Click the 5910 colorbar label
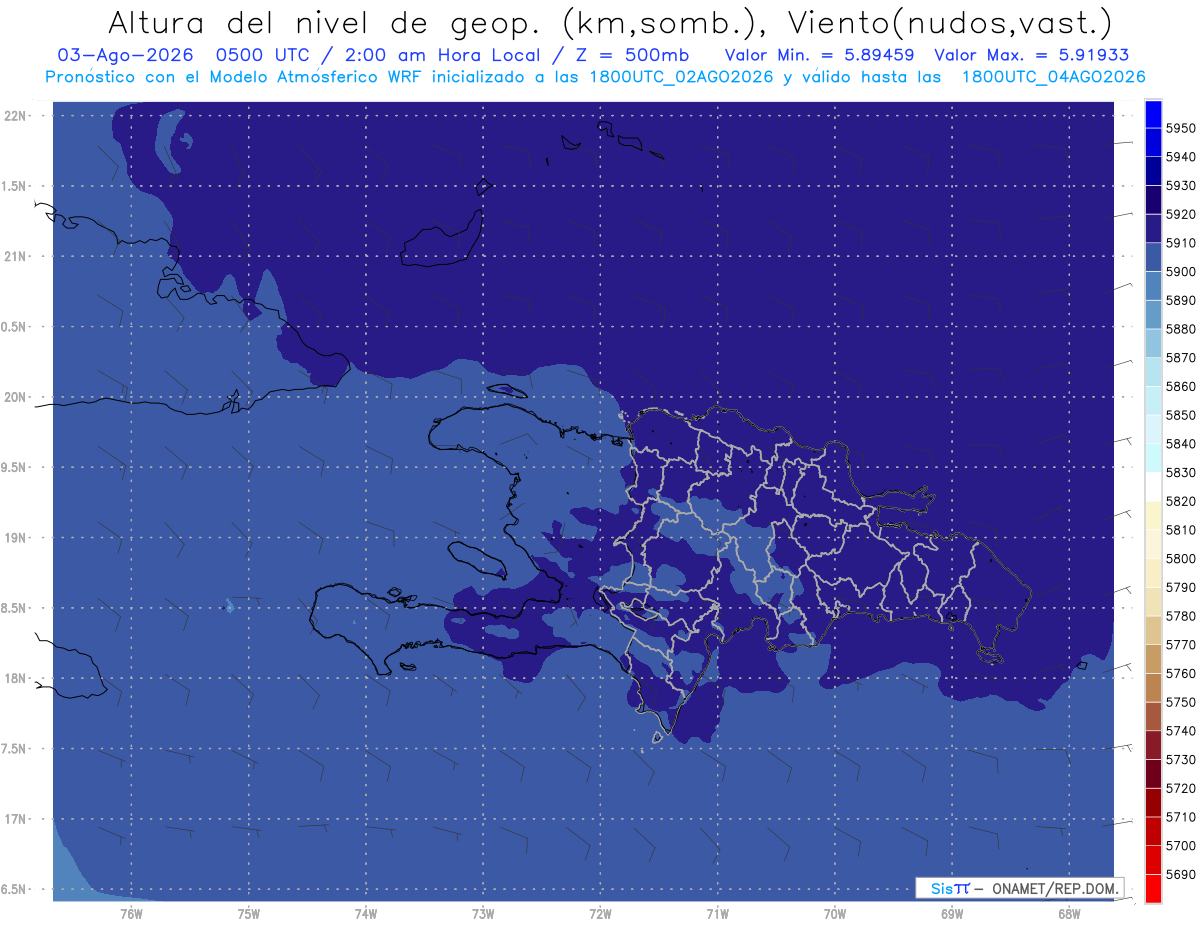Screen dimensions: 1200x927 1180,243
